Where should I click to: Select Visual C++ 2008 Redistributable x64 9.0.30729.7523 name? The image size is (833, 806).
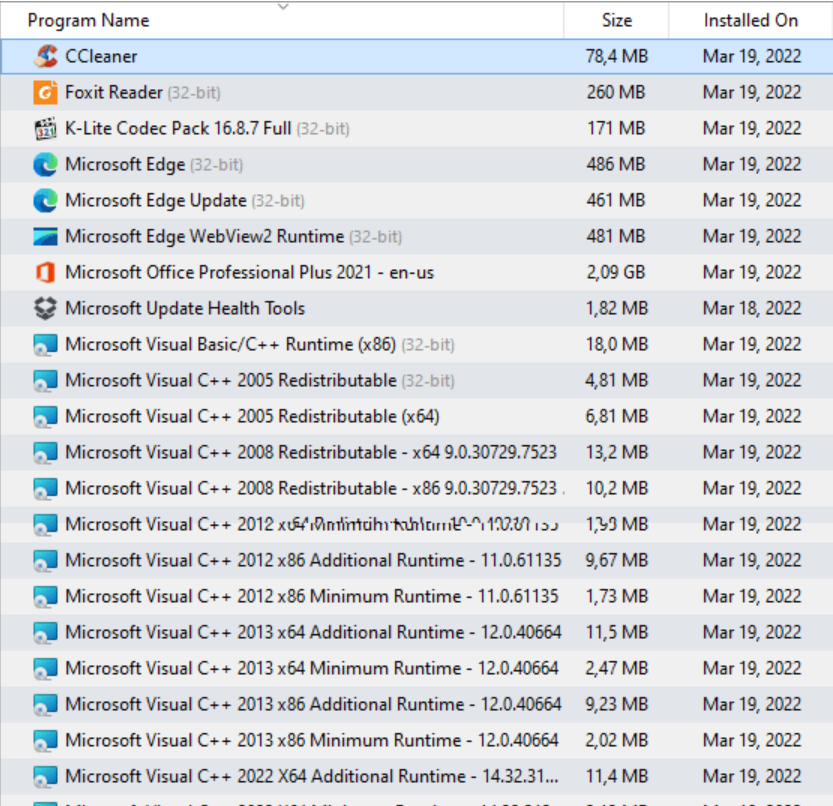click(311, 453)
